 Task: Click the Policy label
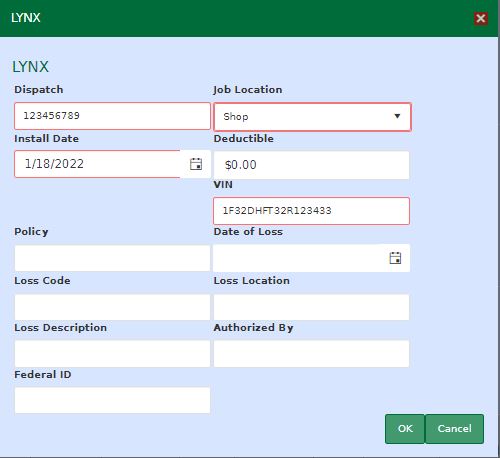pyautogui.click(x=31, y=232)
